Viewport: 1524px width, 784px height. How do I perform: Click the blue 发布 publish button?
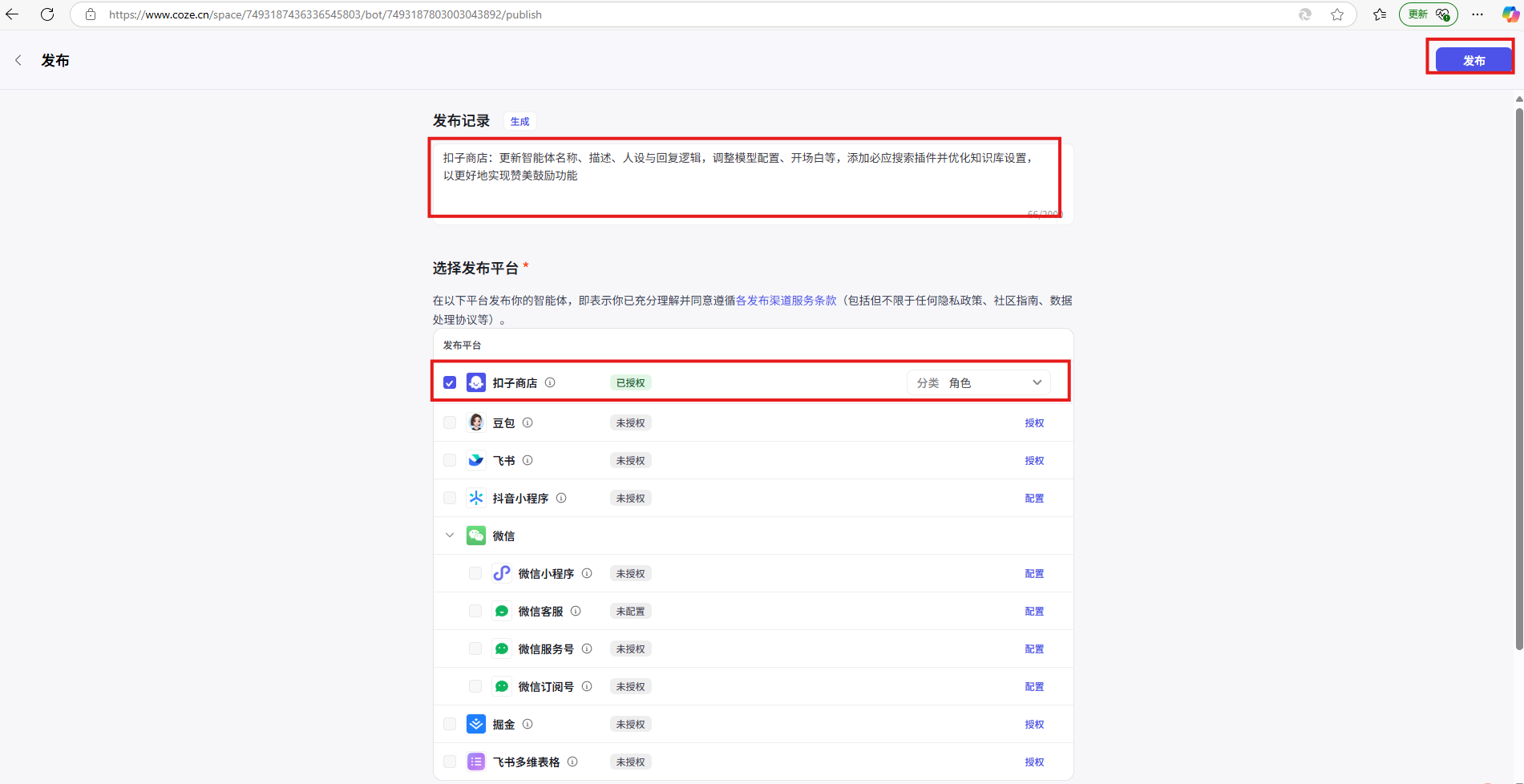point(1473,60)
